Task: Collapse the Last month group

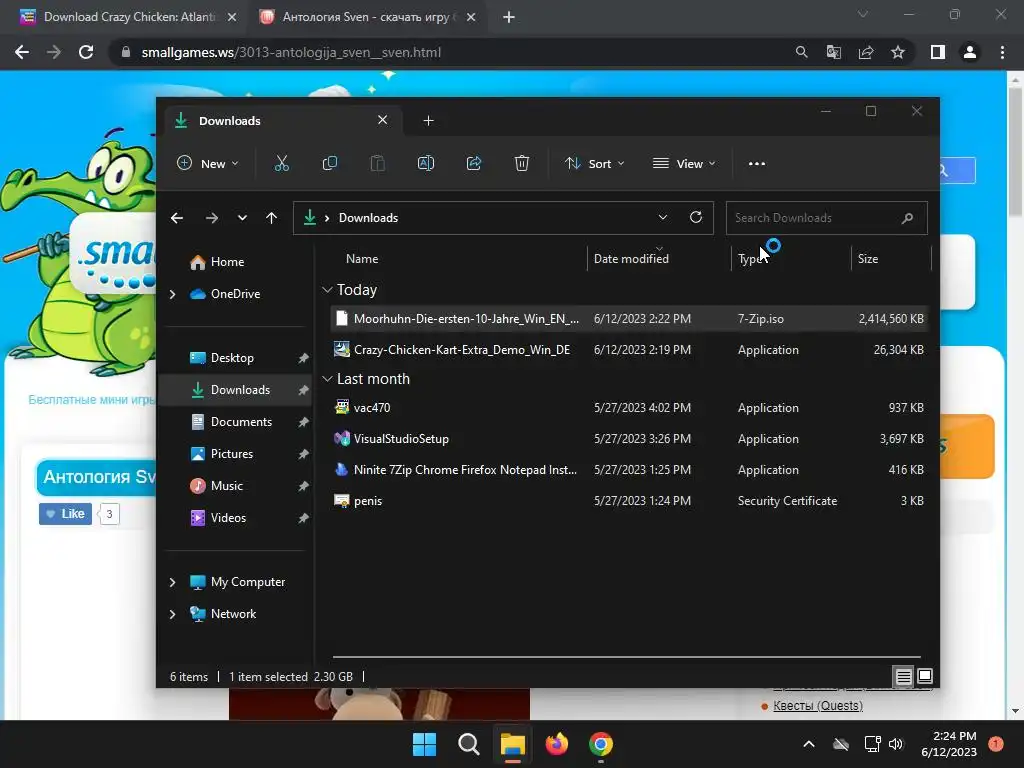Action: pyautogui.click(x=327, y=379)
